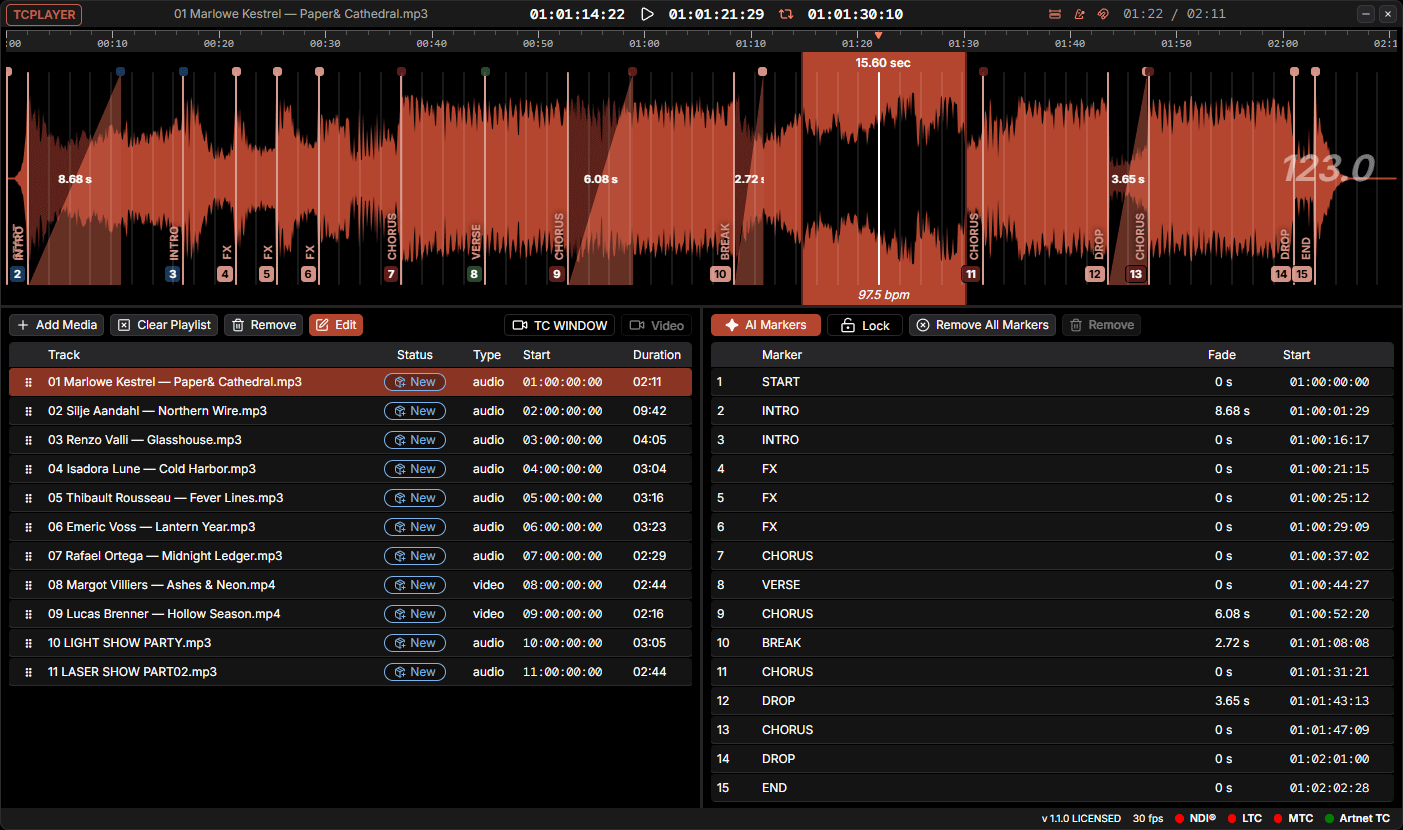Screen dimensions: 1403x830
Task: Click the New status badge for Cold Harbor
Action: point(415,469)
